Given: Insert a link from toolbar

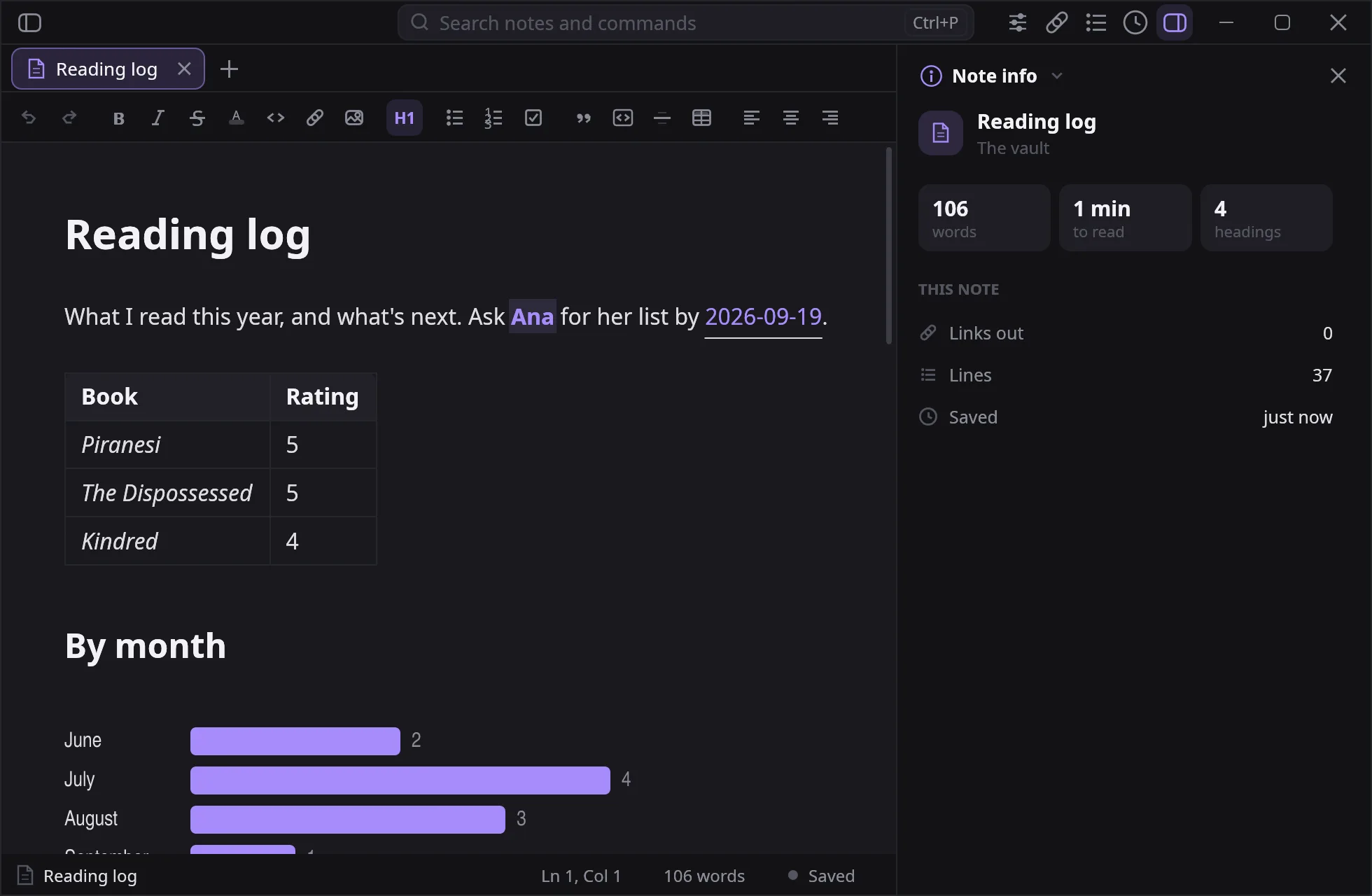Looking at the screenshot, I should coord(315,118).
